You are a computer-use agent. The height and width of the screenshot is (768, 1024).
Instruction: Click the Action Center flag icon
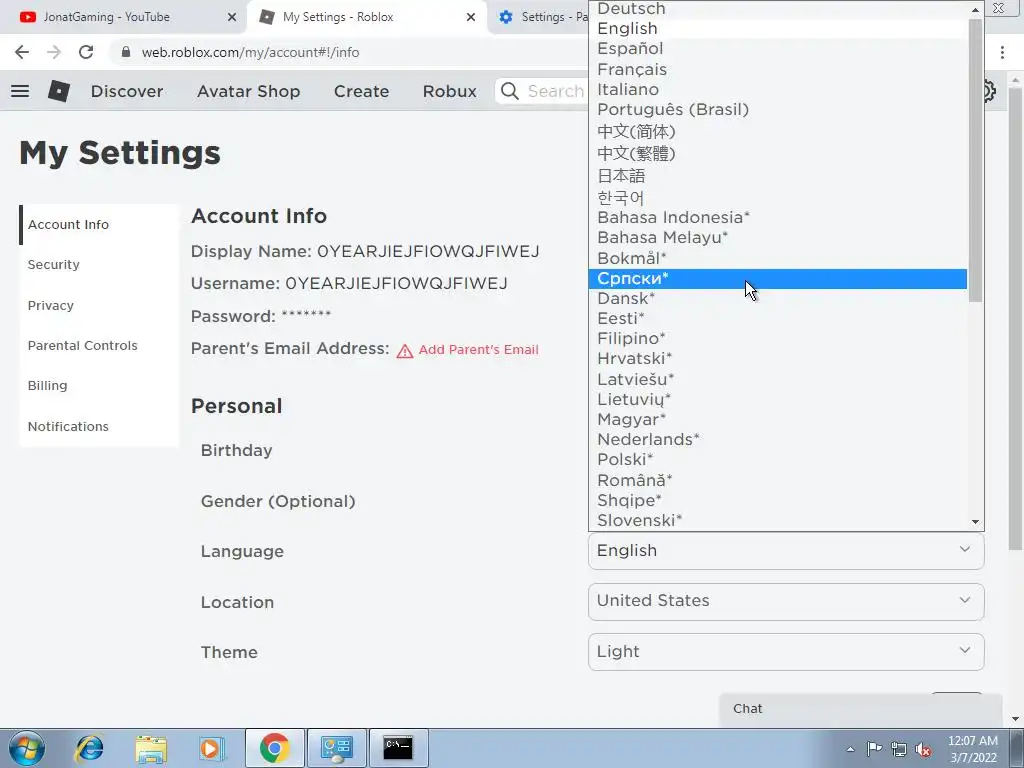point(874,749)
